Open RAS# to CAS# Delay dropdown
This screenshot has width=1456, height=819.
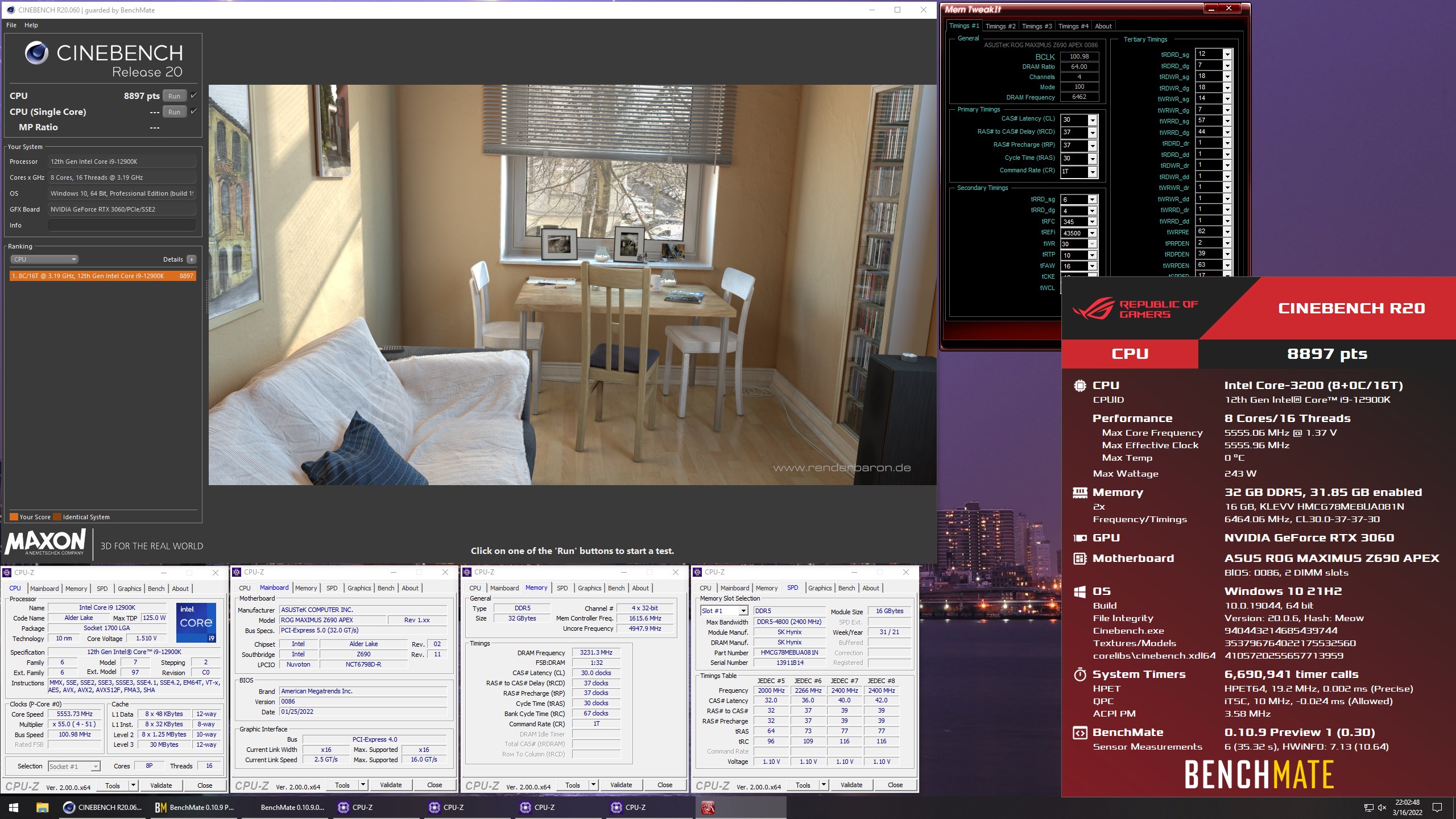tap(1092, 133)
